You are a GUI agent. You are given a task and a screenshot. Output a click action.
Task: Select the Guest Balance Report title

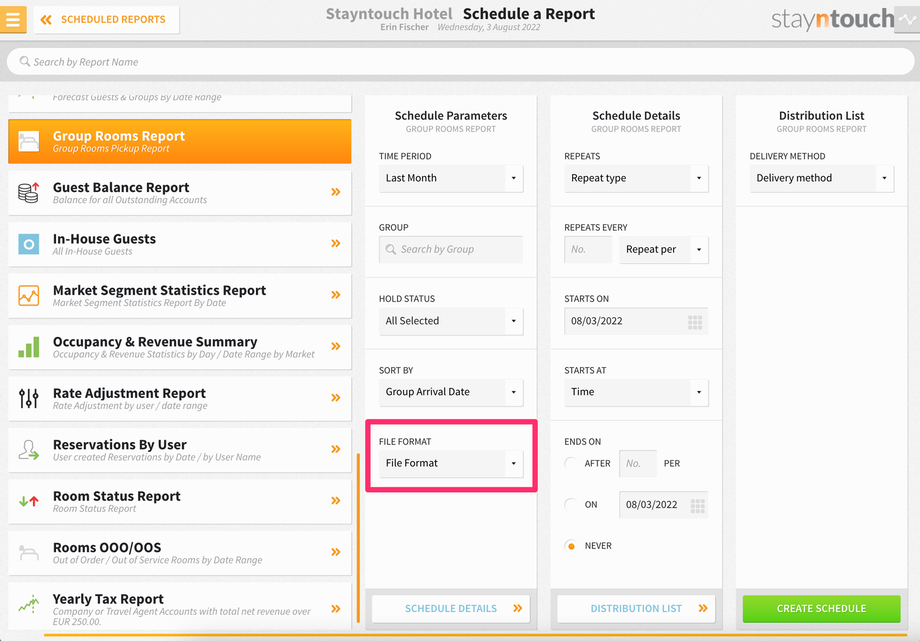point(121,187)
